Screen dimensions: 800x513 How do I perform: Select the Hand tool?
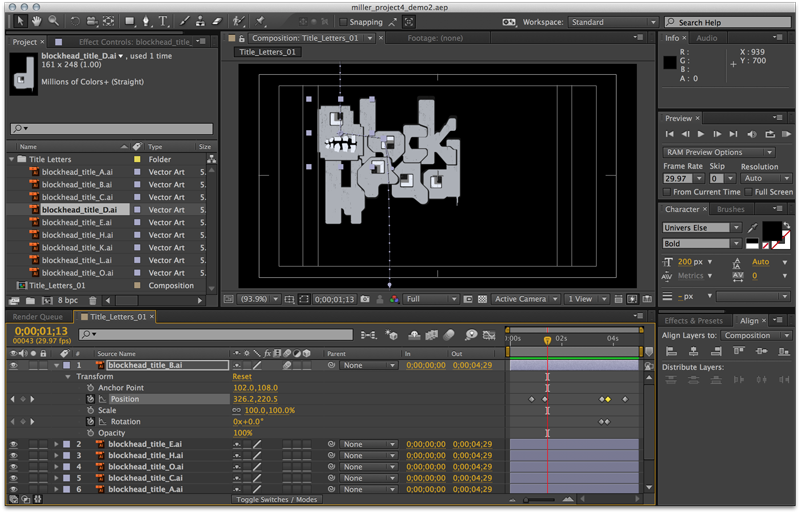[x=37, y=21]
